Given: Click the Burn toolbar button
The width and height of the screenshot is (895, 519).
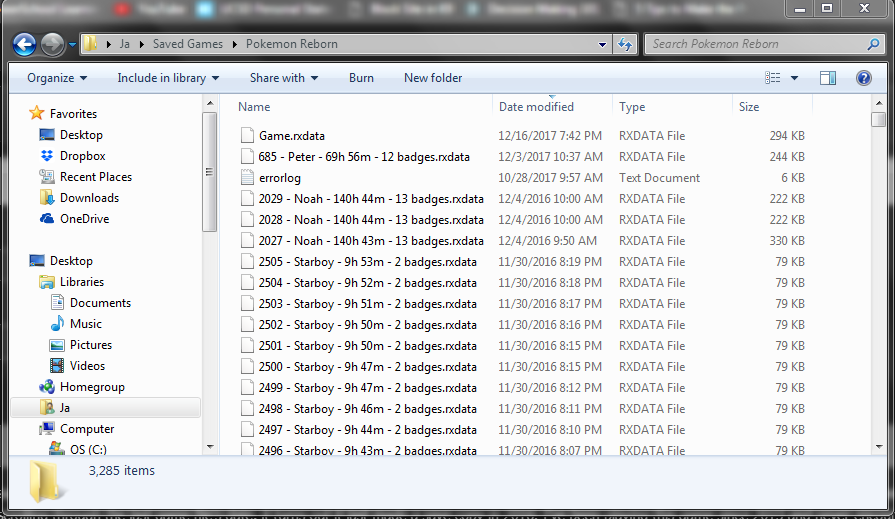Looking at the screenshot, I should [361, 78].
